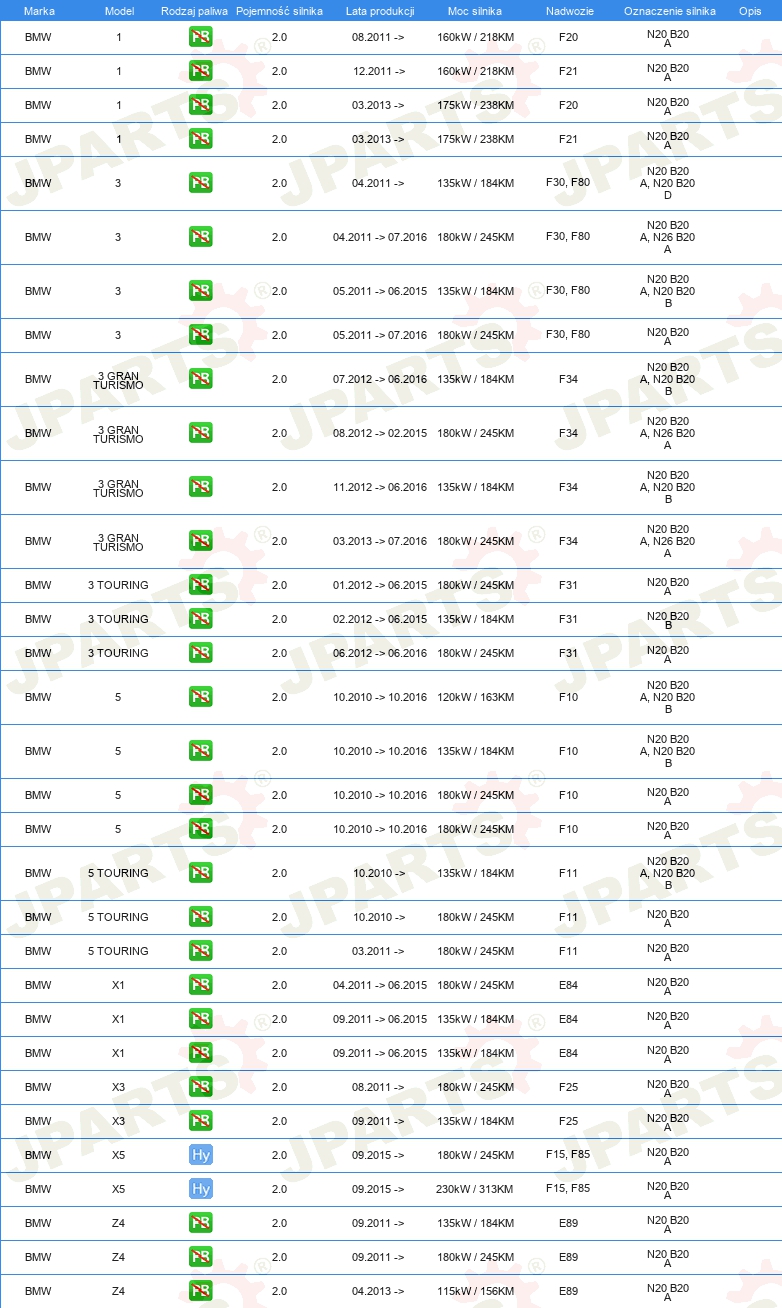Click the 'Moc silnika' column header
Screen dimensions: 782x1308
[475, 11]
